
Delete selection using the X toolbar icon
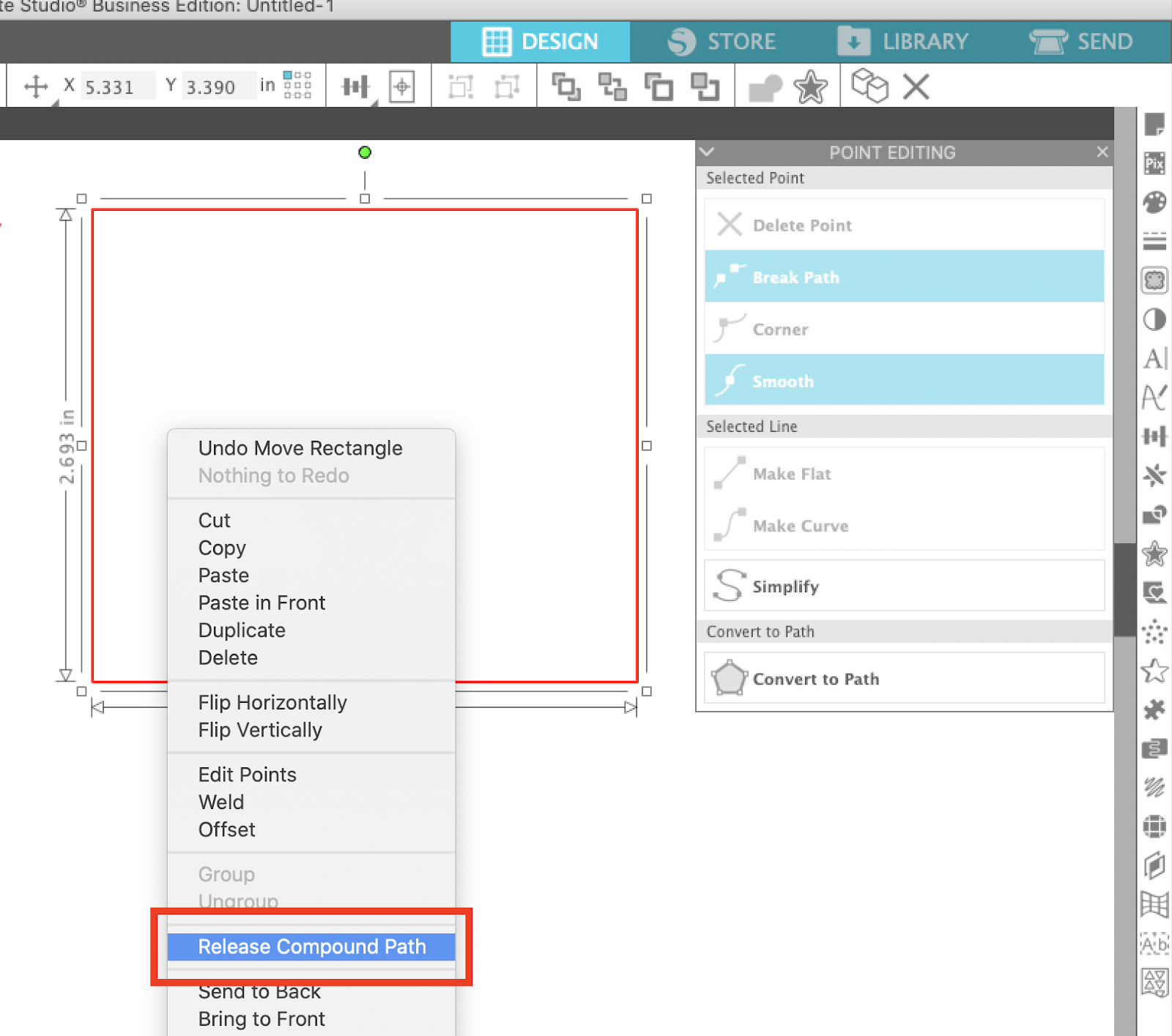click(x=916, y=86)
